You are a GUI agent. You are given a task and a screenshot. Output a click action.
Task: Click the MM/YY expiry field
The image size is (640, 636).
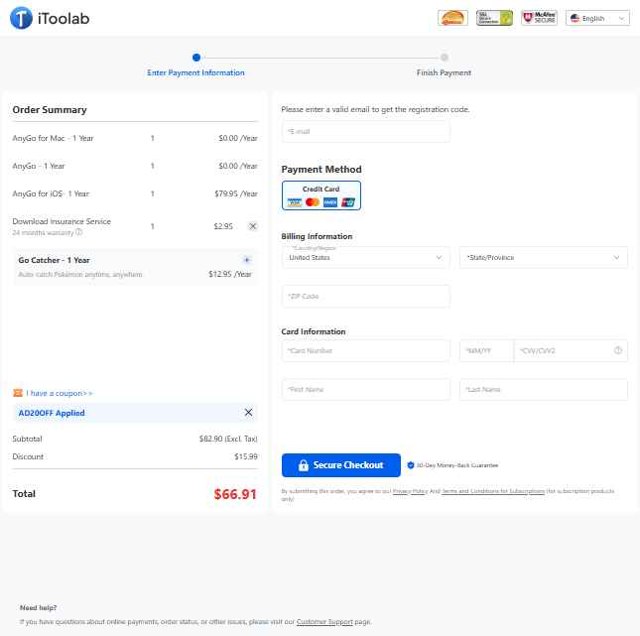click(487, 351)
